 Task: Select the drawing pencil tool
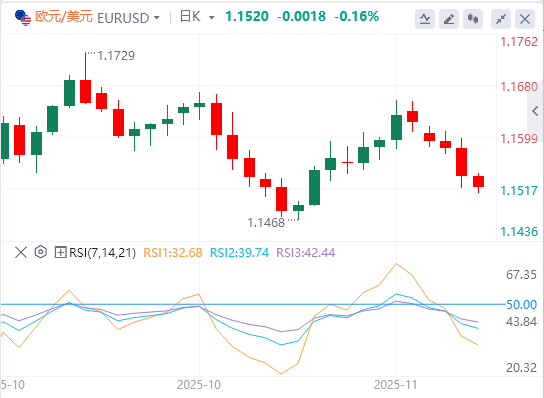(449, 19)
